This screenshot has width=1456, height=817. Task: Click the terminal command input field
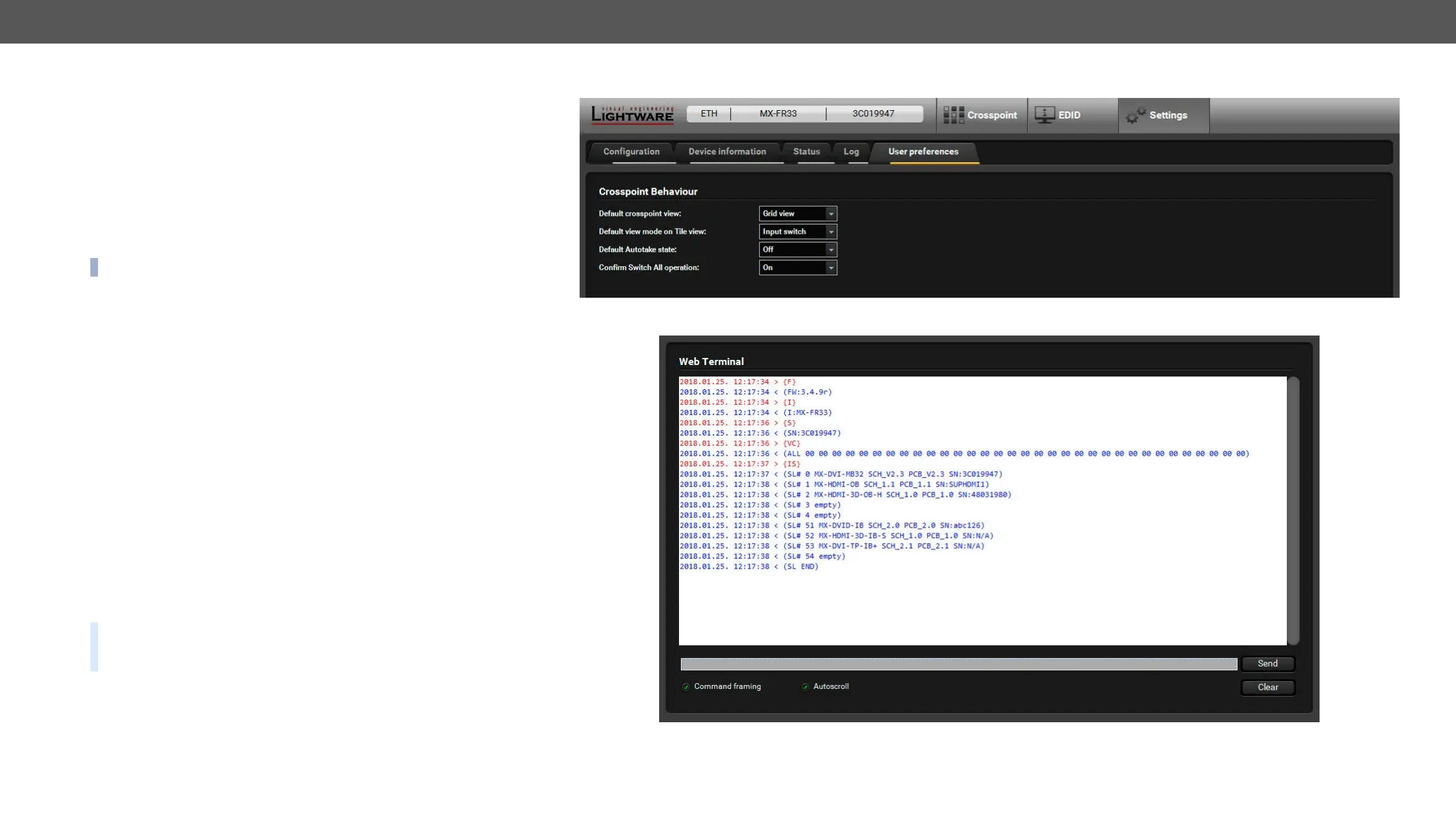[958, 664]
